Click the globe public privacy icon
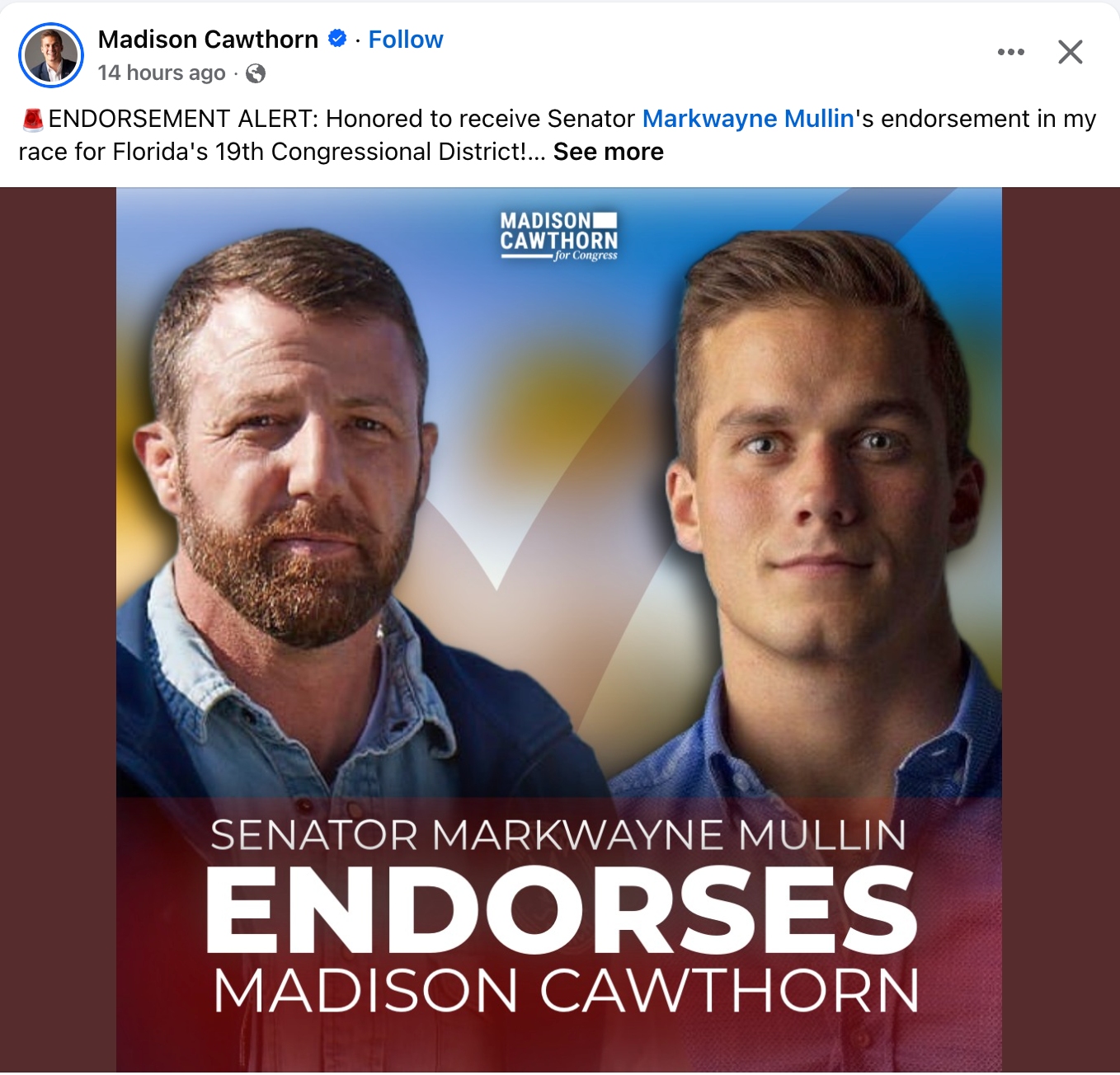This screenshot has width=1120, height=1075. [x=256, y=73]
